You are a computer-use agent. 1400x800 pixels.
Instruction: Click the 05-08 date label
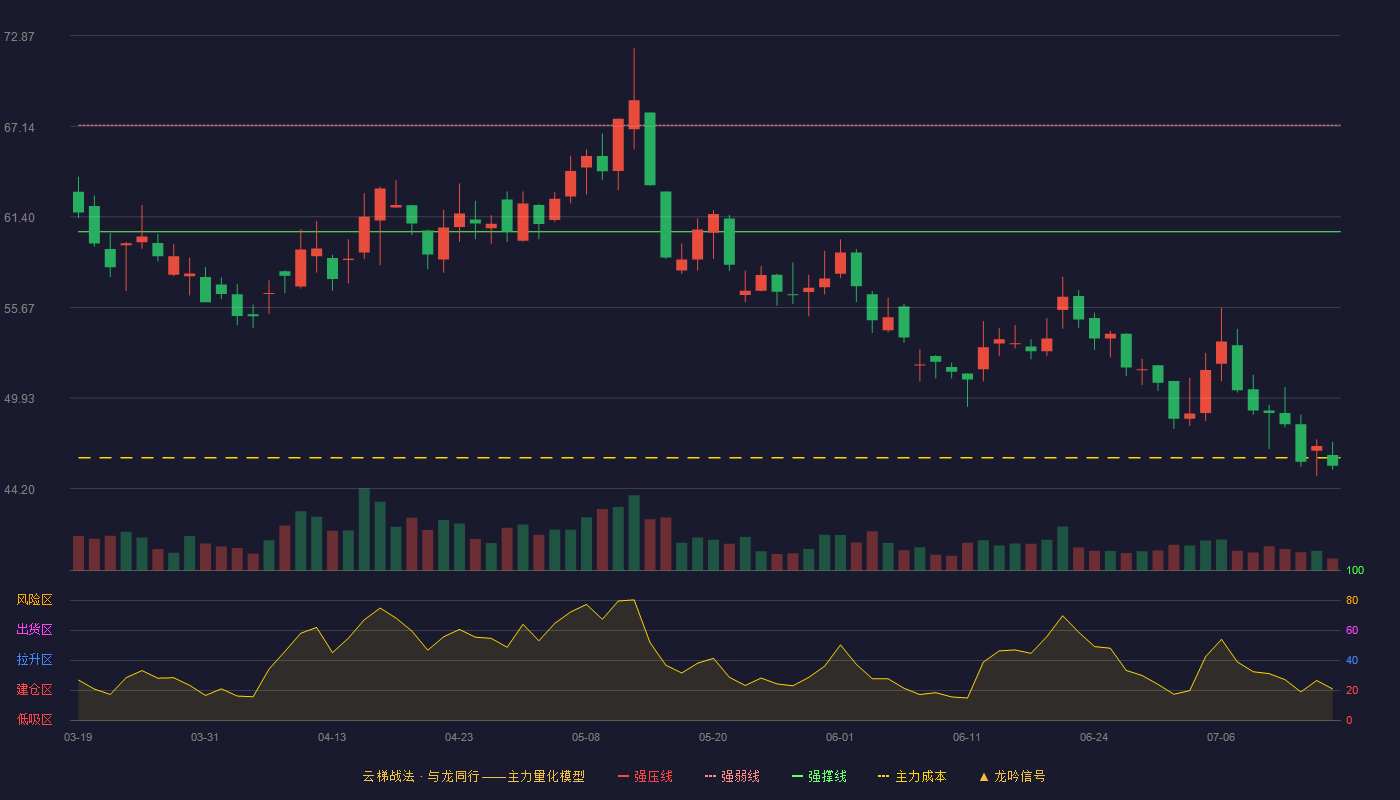[586, 737]
